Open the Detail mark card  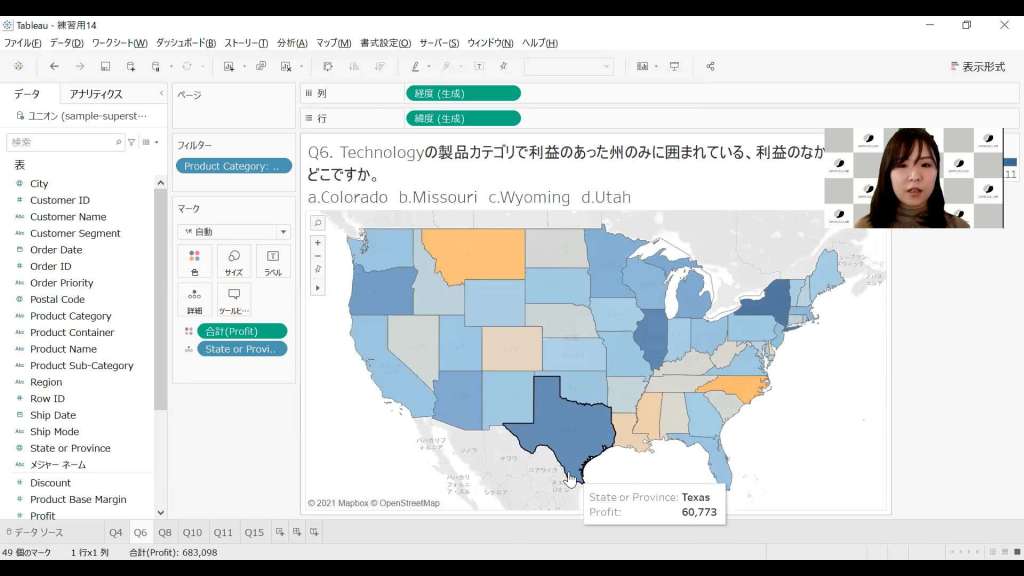(195, 301)
